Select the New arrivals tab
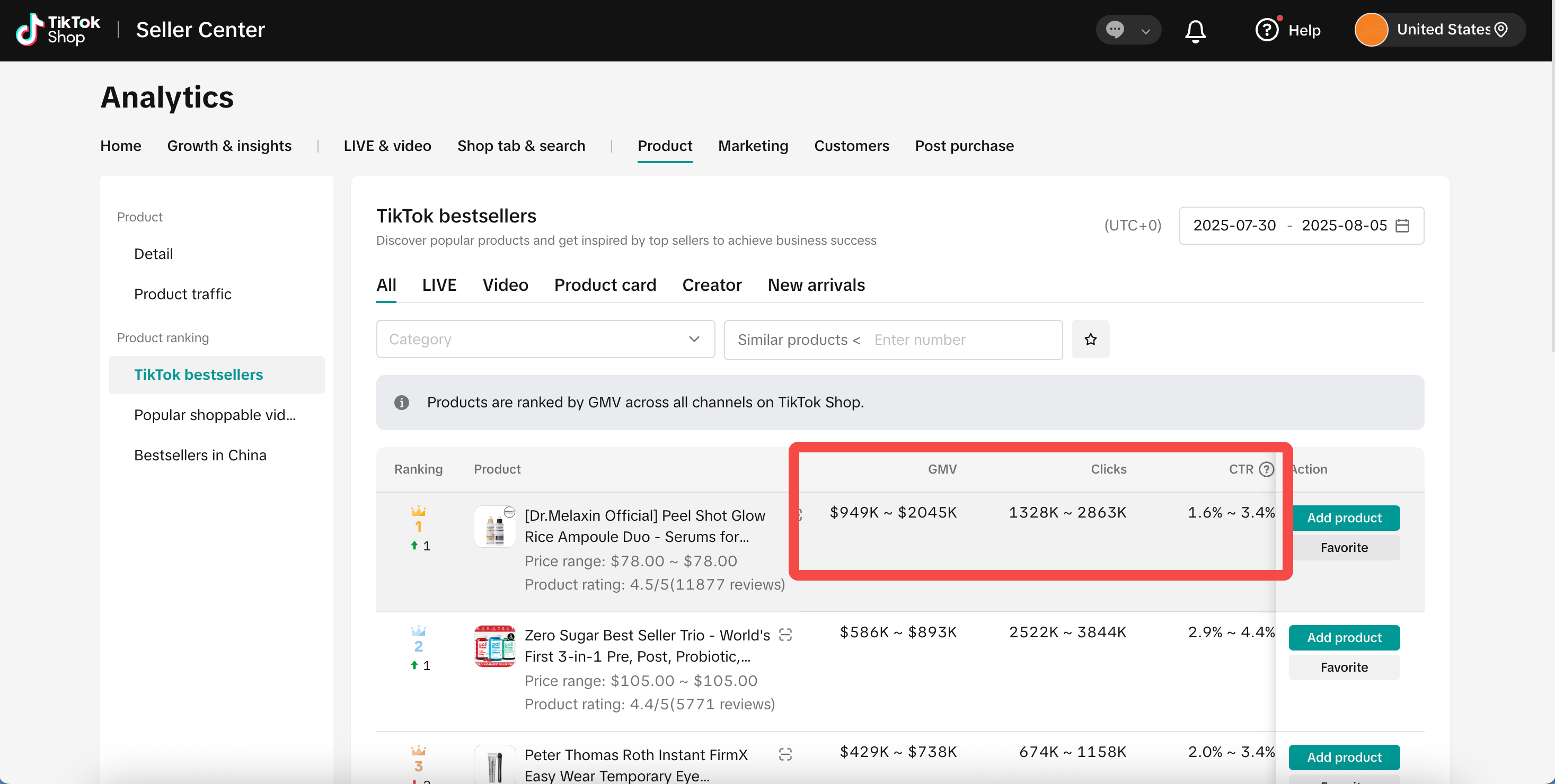The height and width of the screenshot is (784, 1555). coord(816,285)
